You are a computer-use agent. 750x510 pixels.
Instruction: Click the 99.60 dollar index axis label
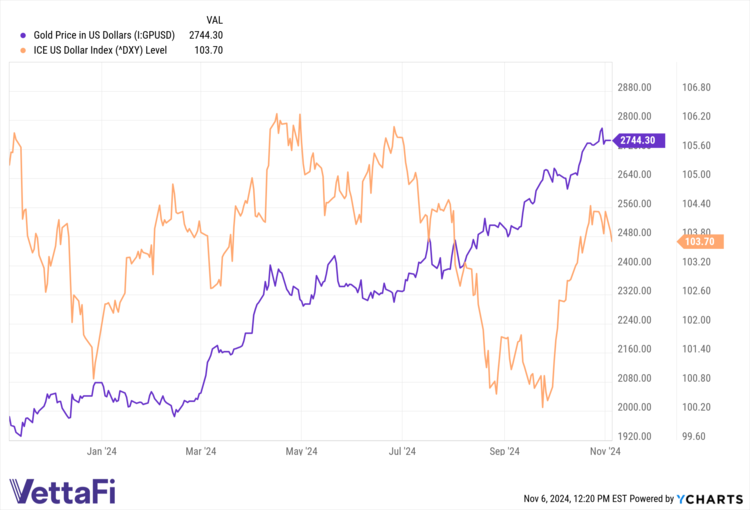point(692,437)
